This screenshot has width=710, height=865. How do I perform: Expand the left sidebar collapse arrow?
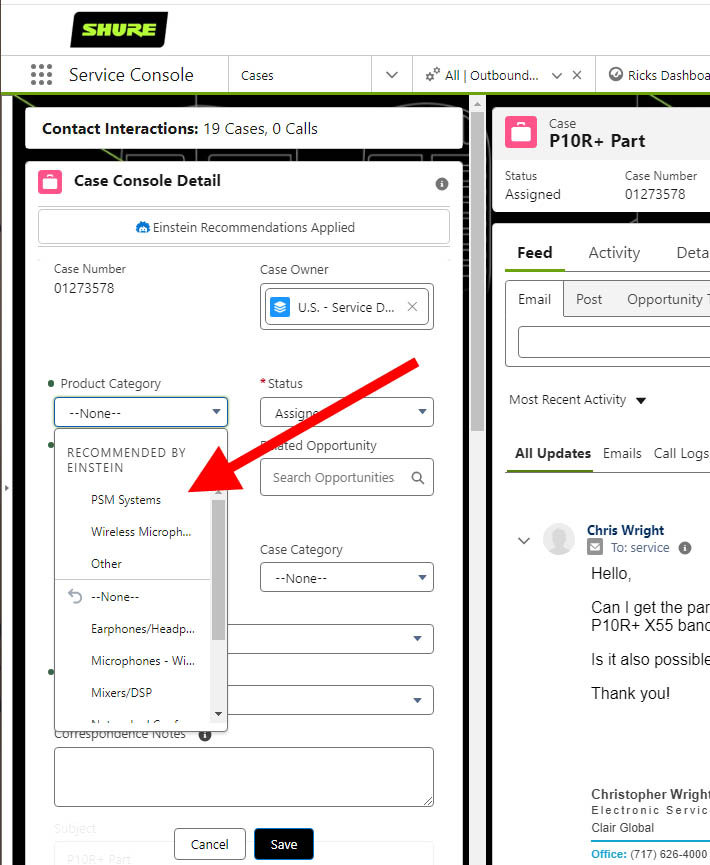[7, 488]
